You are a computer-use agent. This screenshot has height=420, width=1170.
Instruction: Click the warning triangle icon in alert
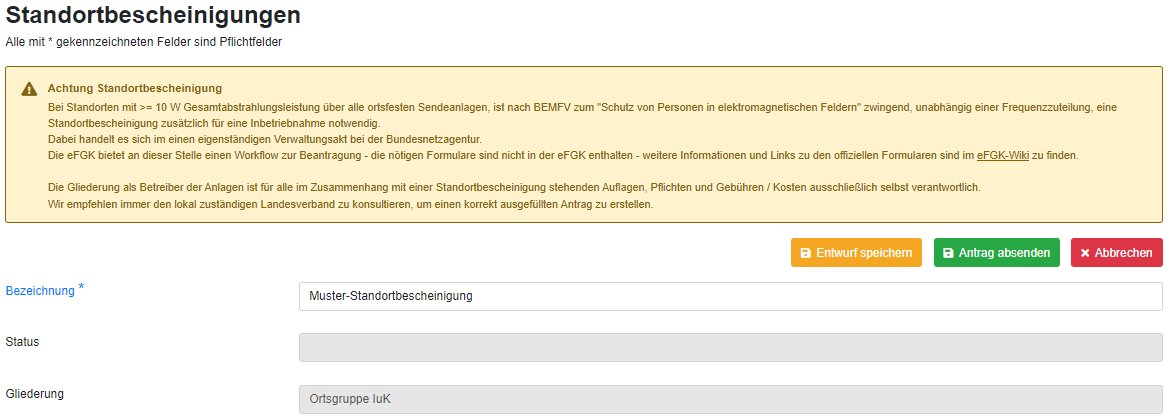tap(29, 89)
